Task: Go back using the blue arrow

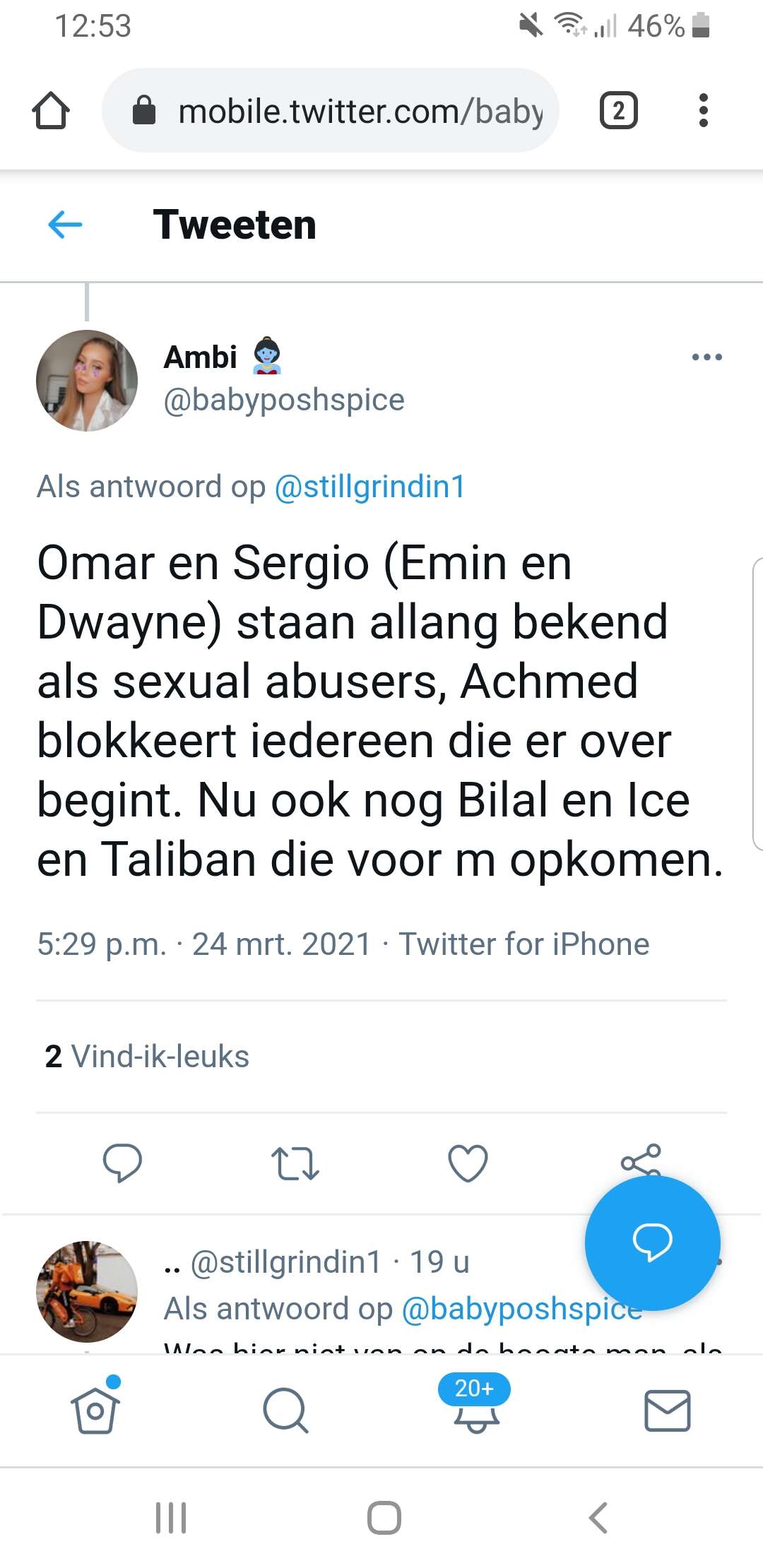Action: 65,225
